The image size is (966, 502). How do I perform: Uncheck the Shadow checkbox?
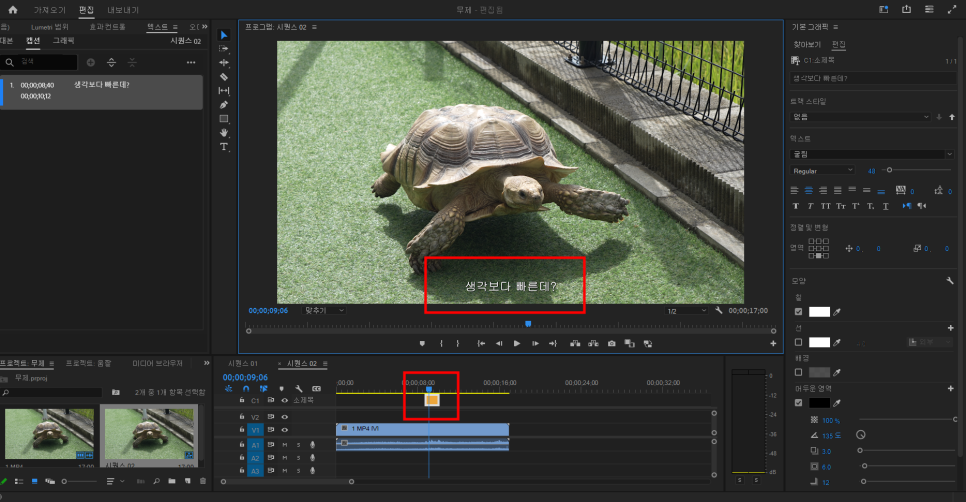798,403
